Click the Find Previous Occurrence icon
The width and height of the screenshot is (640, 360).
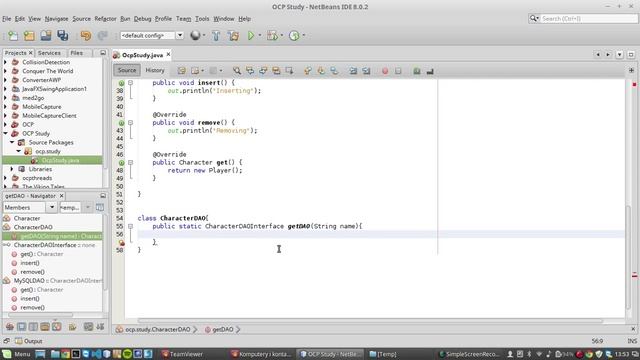pyautogui.click(x=250, y=71)
